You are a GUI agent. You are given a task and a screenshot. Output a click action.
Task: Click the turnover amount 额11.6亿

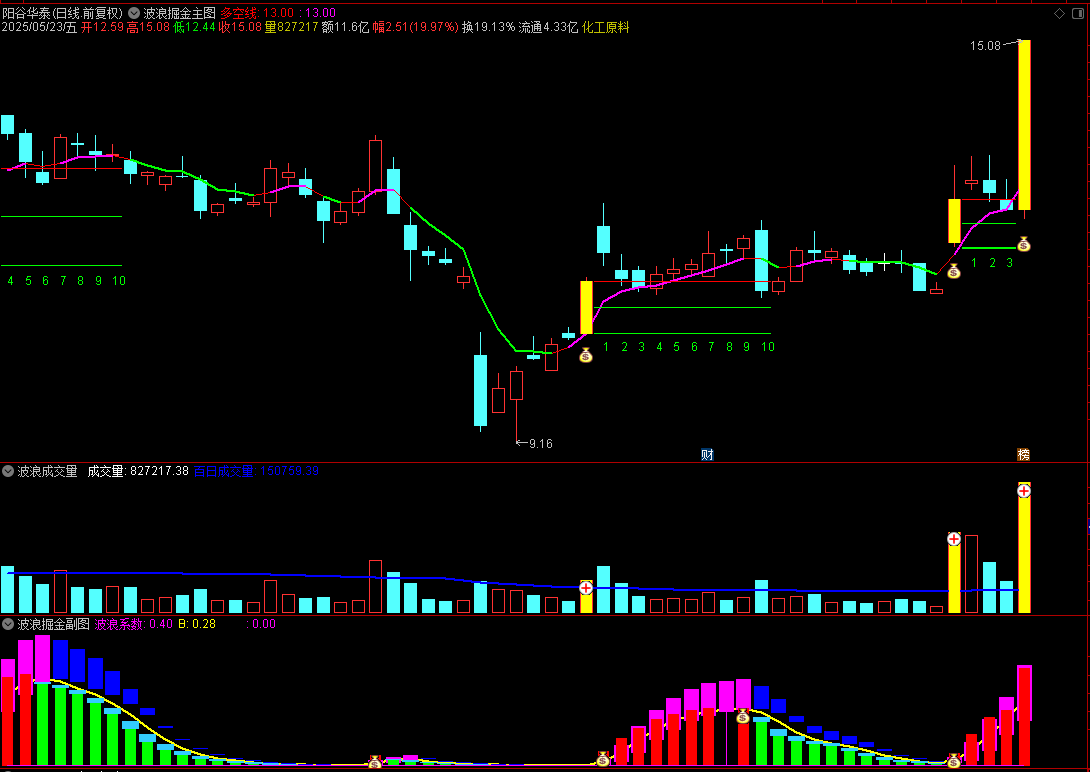point(345,27)
